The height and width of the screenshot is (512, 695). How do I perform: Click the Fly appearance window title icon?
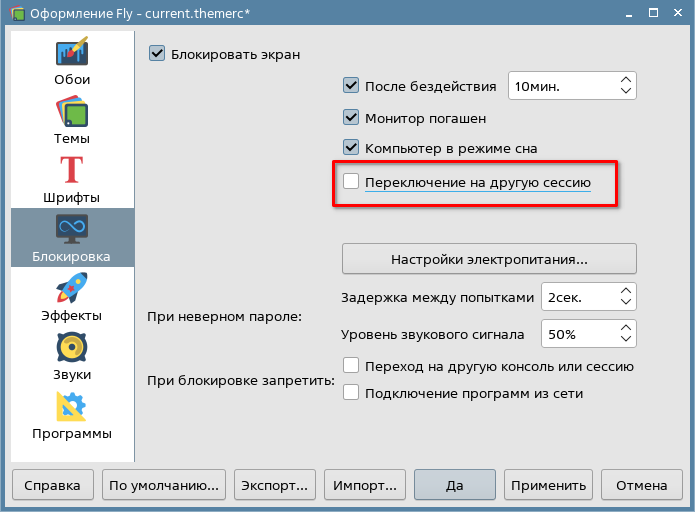click(17, 14)
